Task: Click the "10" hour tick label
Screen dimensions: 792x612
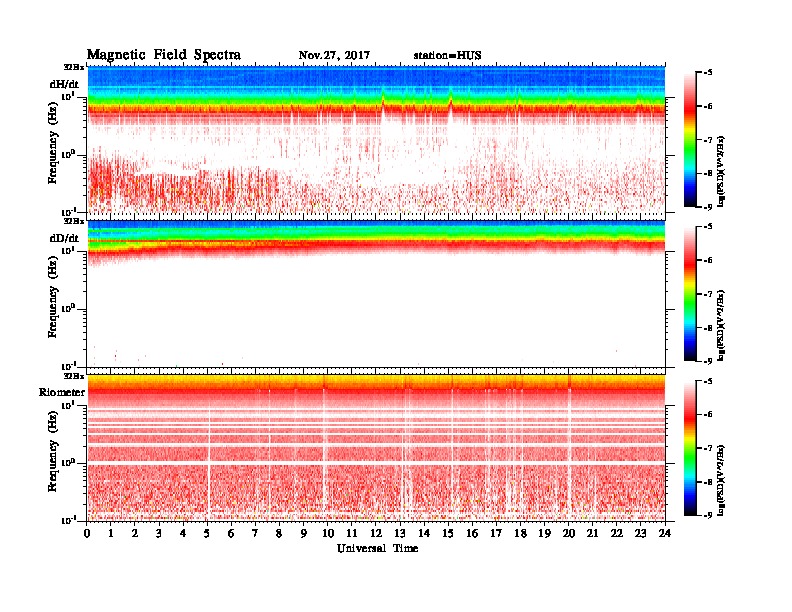Action: click(x=328, y=533)
